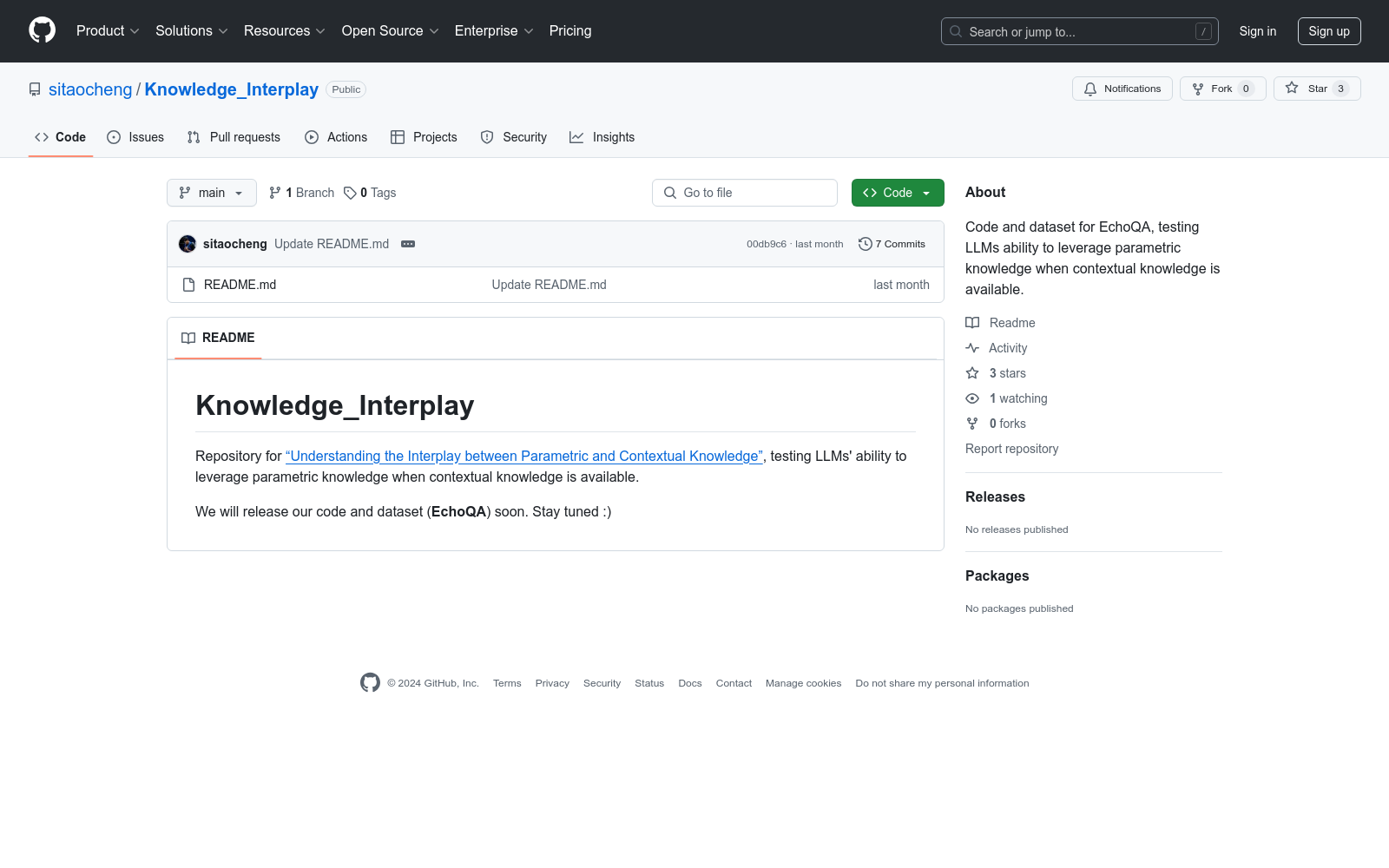1389x868 pixels.
Task: Switch to the Issues tab
Action: click(135, 137)
